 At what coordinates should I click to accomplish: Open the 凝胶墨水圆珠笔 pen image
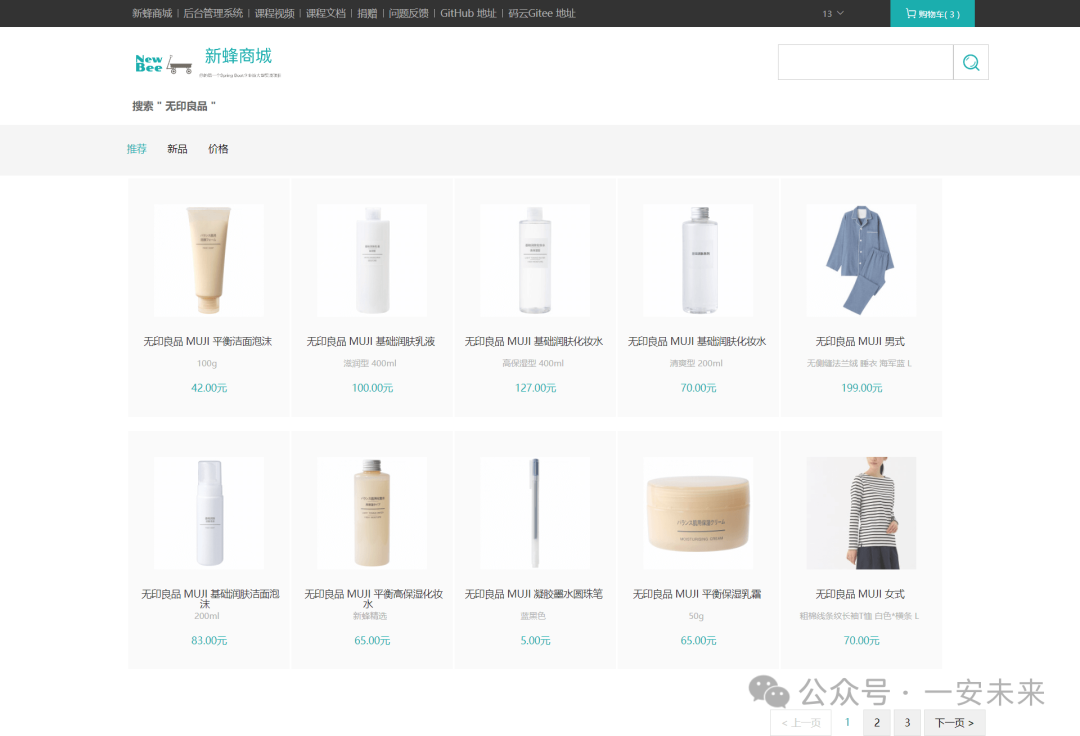535,513
